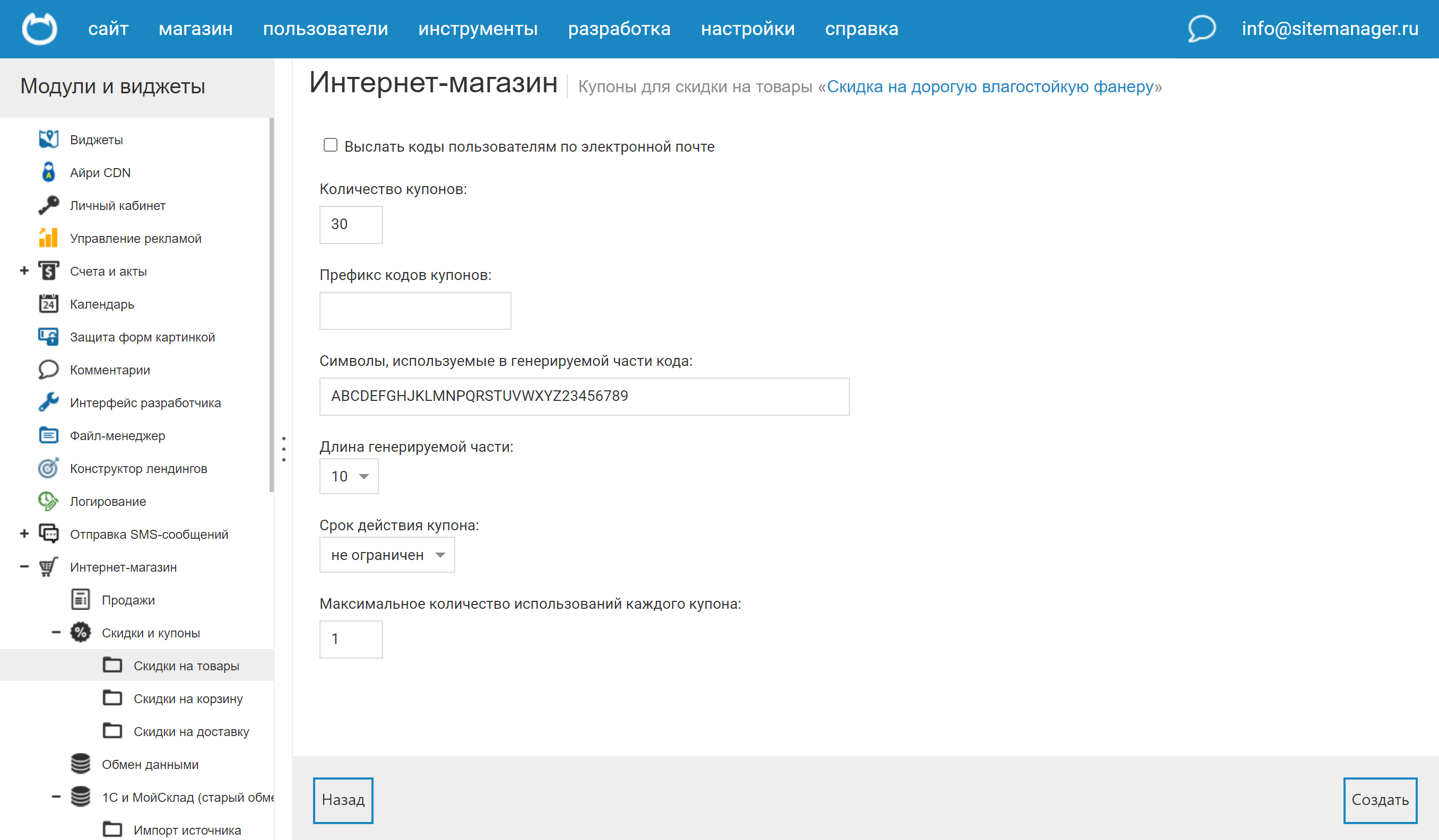1439x840 pixels.
Task: Expand the Отправка SMS-сообщений section
Action: pyautogui.click(x=24, y=533)
